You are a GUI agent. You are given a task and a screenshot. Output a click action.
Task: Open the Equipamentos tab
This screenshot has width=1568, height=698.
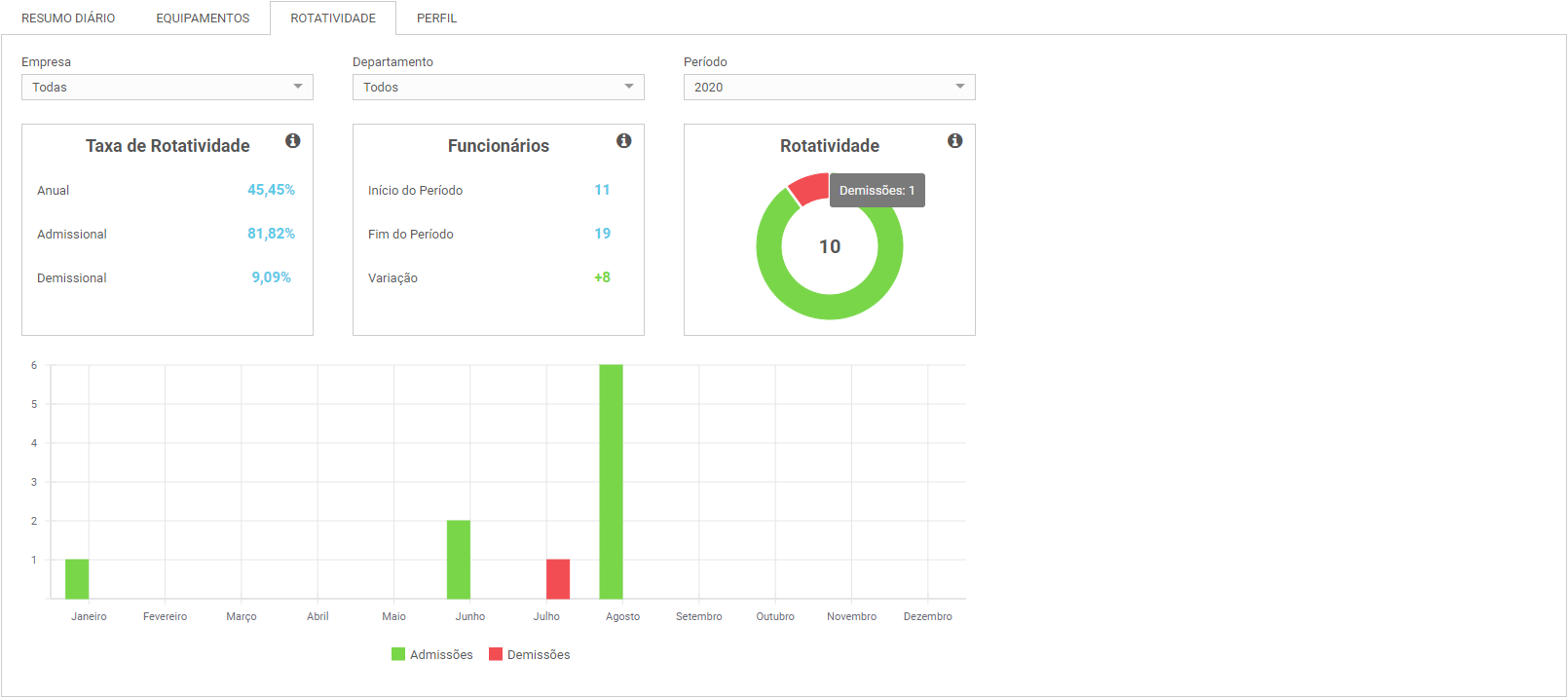[203, 18]
